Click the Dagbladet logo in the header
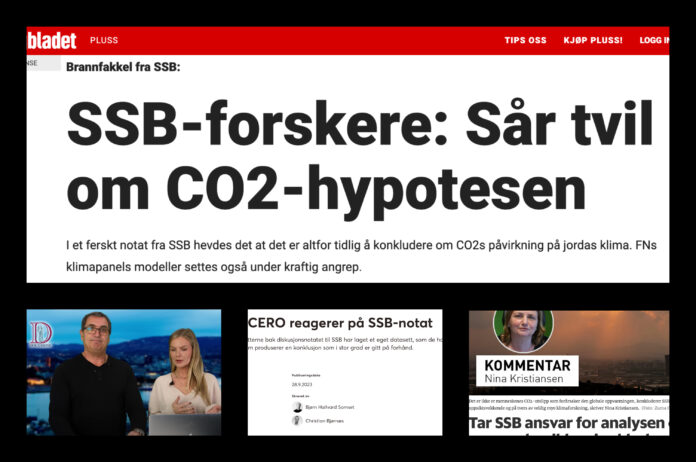Image resolution: width=696 pixels, height=462 pixels. tap(51, 40)
